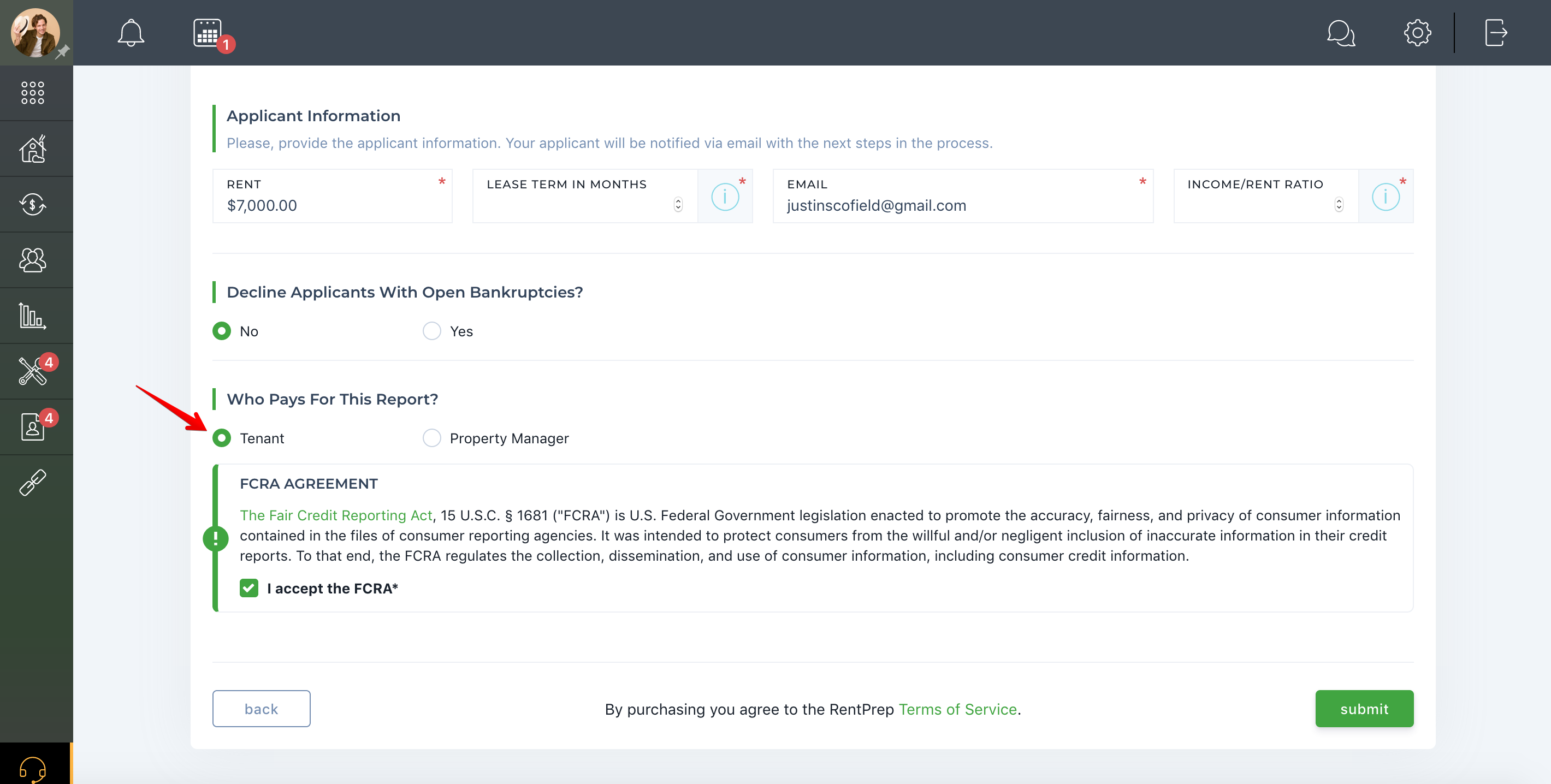Show income/rent ratio info tooltip
The height and width of the screenshot is (784, 1551).
1386,197
